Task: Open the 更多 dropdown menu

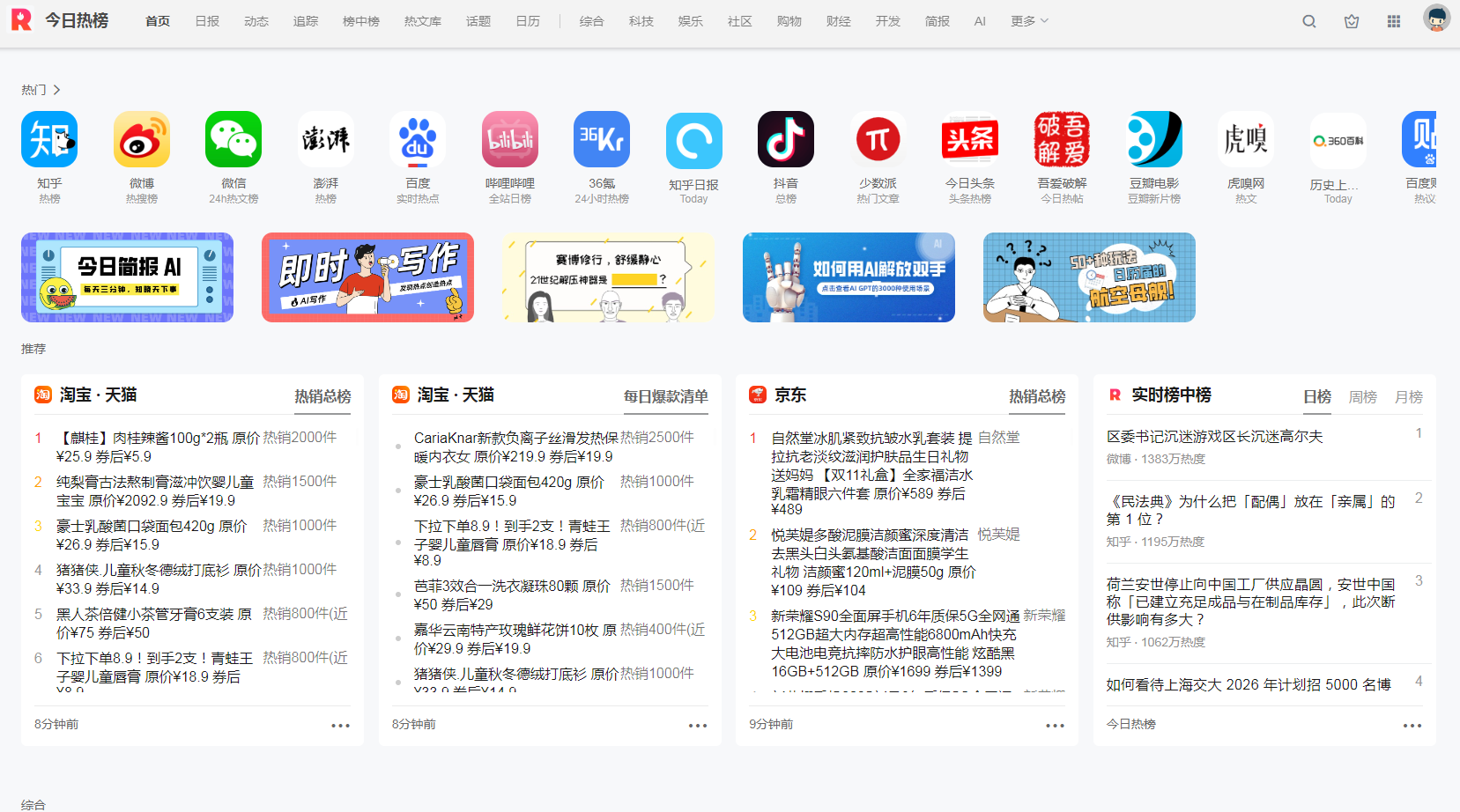Action: [1027, 20]
